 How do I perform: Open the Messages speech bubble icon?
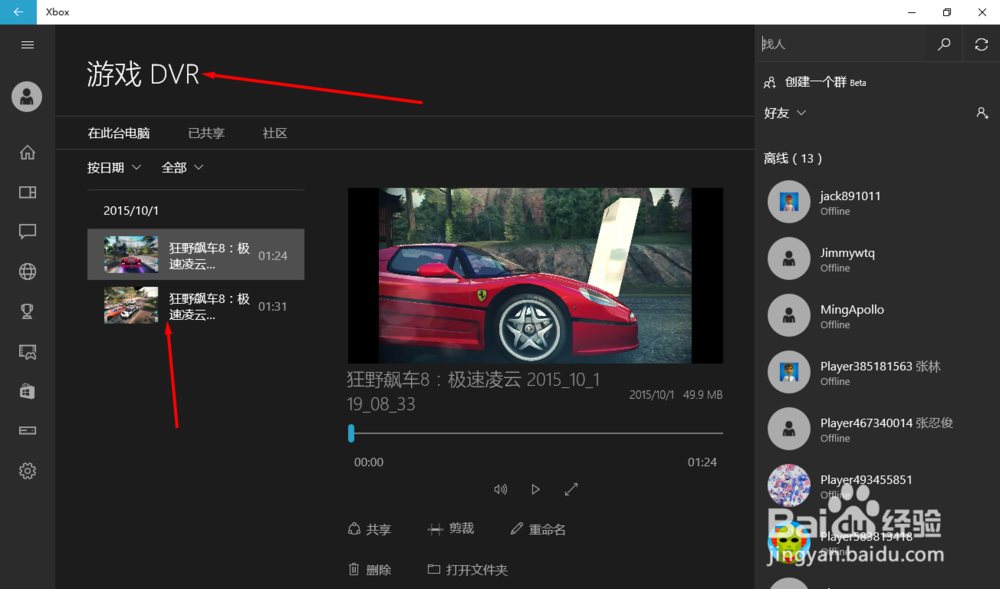coord(27,231)
